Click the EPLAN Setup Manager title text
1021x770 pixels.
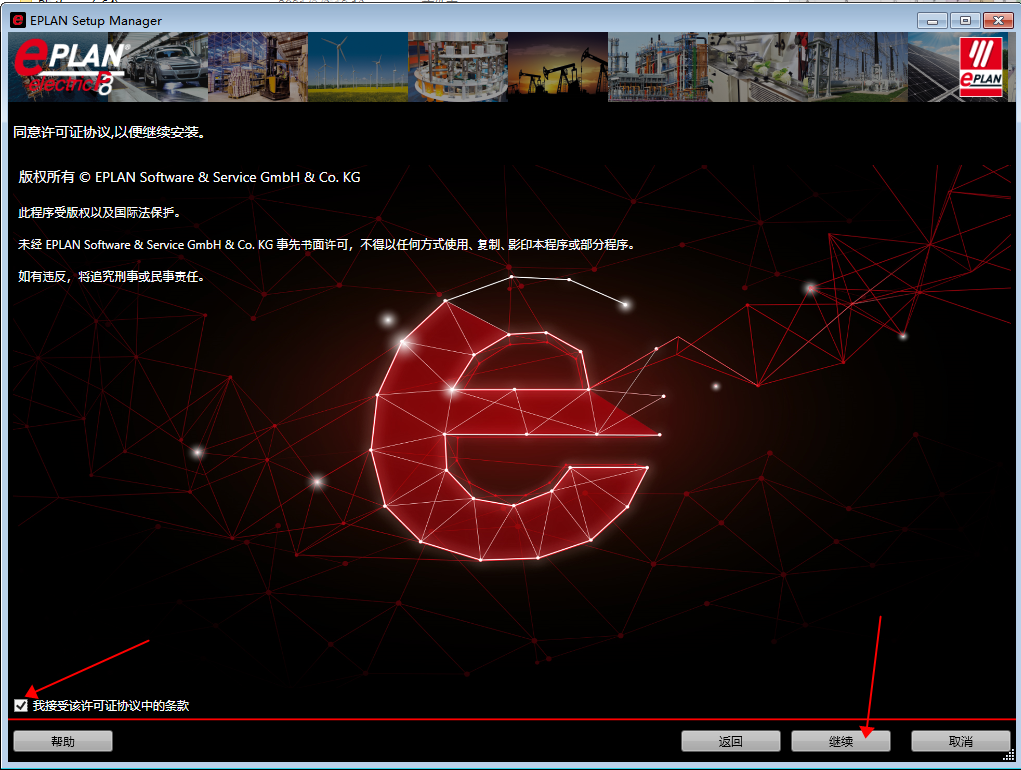point(96,20)
